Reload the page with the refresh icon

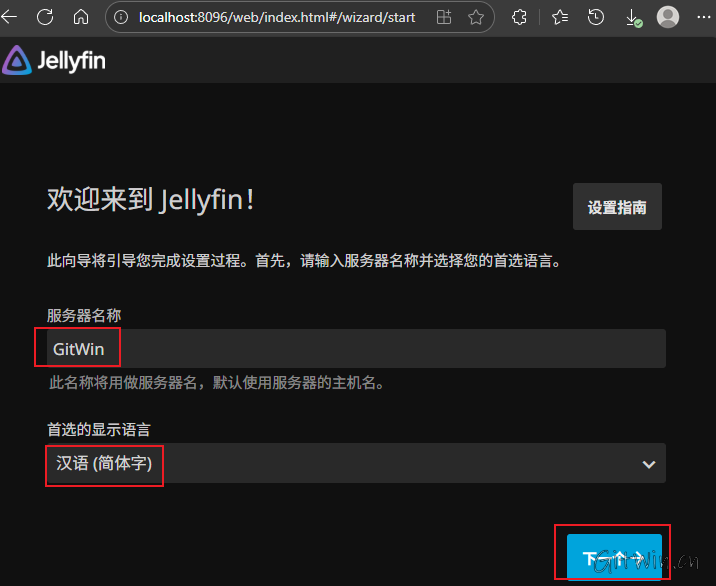tap(45, 17)
